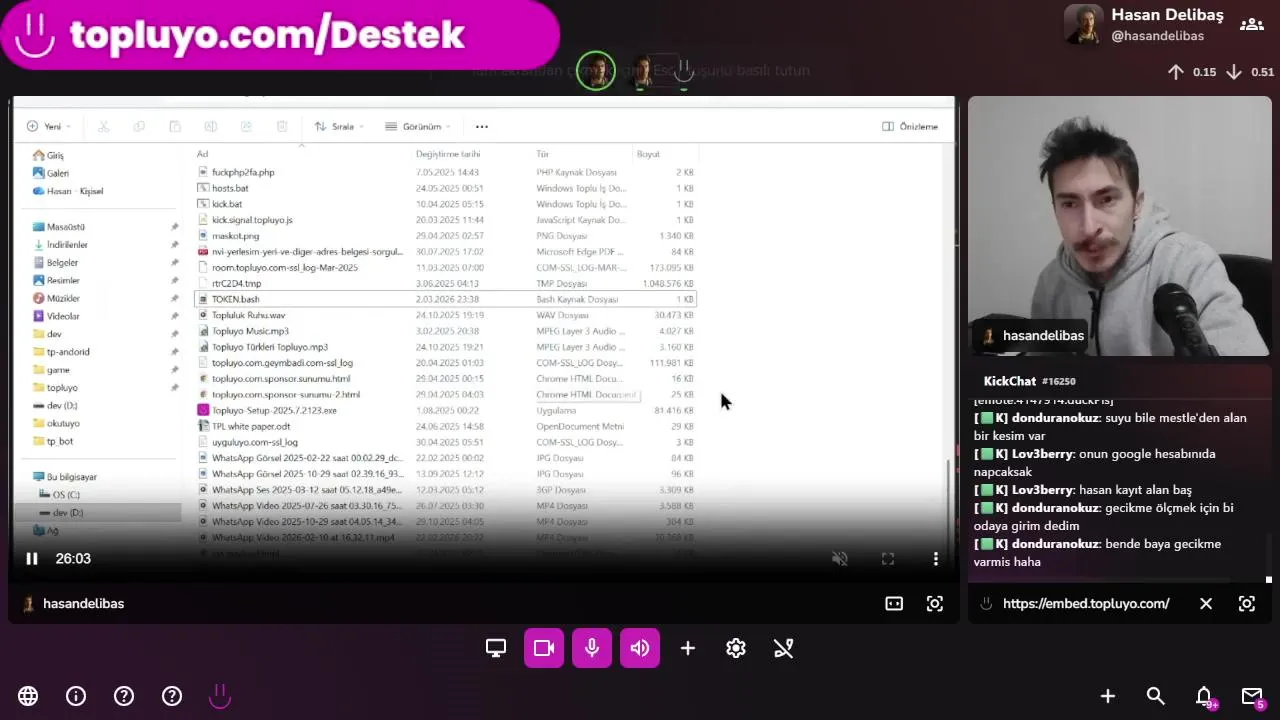Screen dimensions: 1280x720
Task: Select the green-ringed participant avatar at top
Action: 596,71
